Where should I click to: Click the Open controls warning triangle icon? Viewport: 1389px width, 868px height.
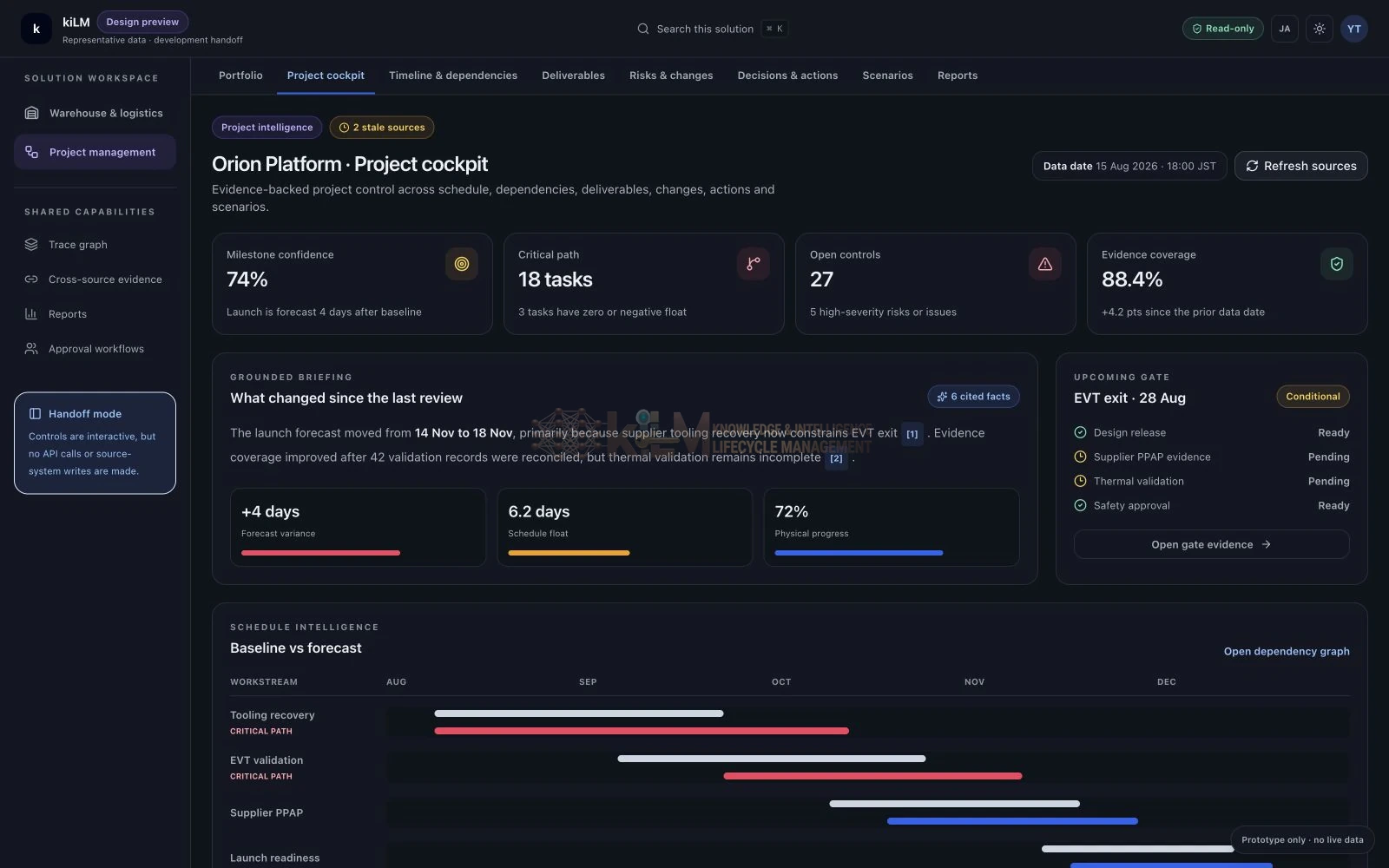click(1045, 264)
